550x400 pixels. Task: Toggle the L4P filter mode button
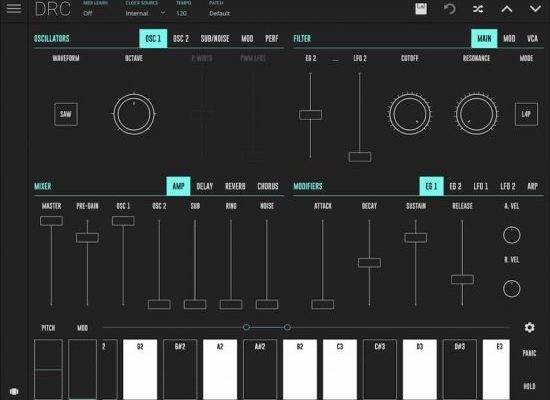526,114
